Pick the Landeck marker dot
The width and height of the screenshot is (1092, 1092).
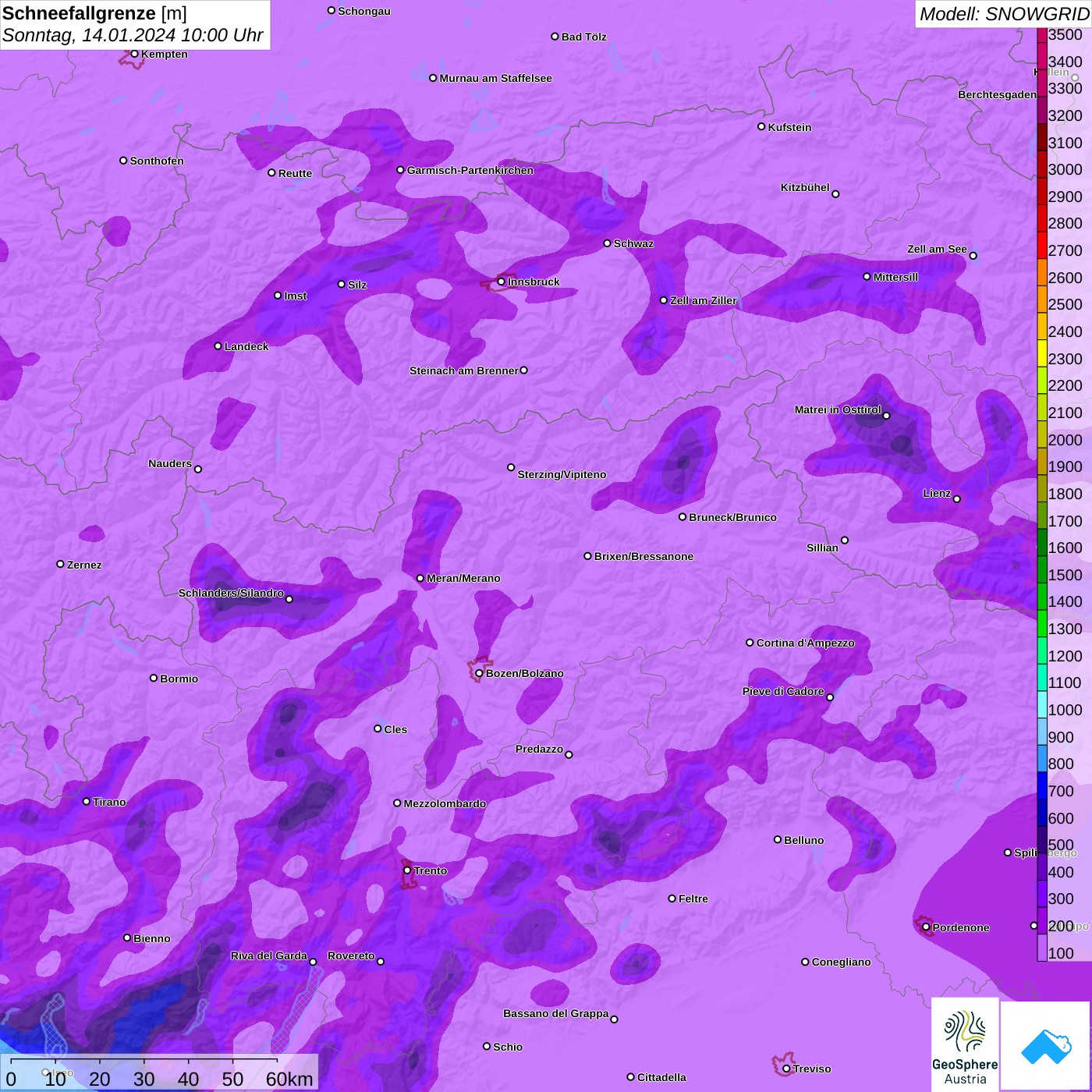pos(218,346)
